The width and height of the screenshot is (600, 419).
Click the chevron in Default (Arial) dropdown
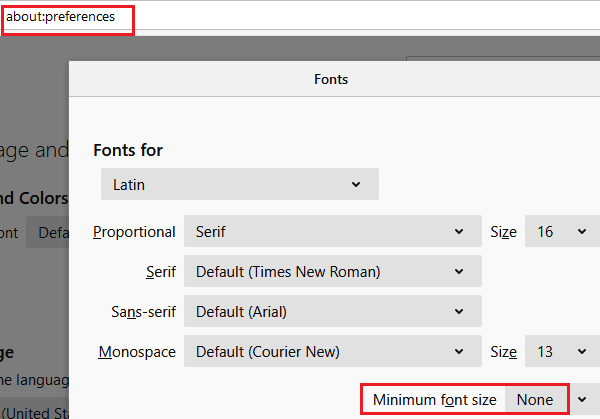459,311
